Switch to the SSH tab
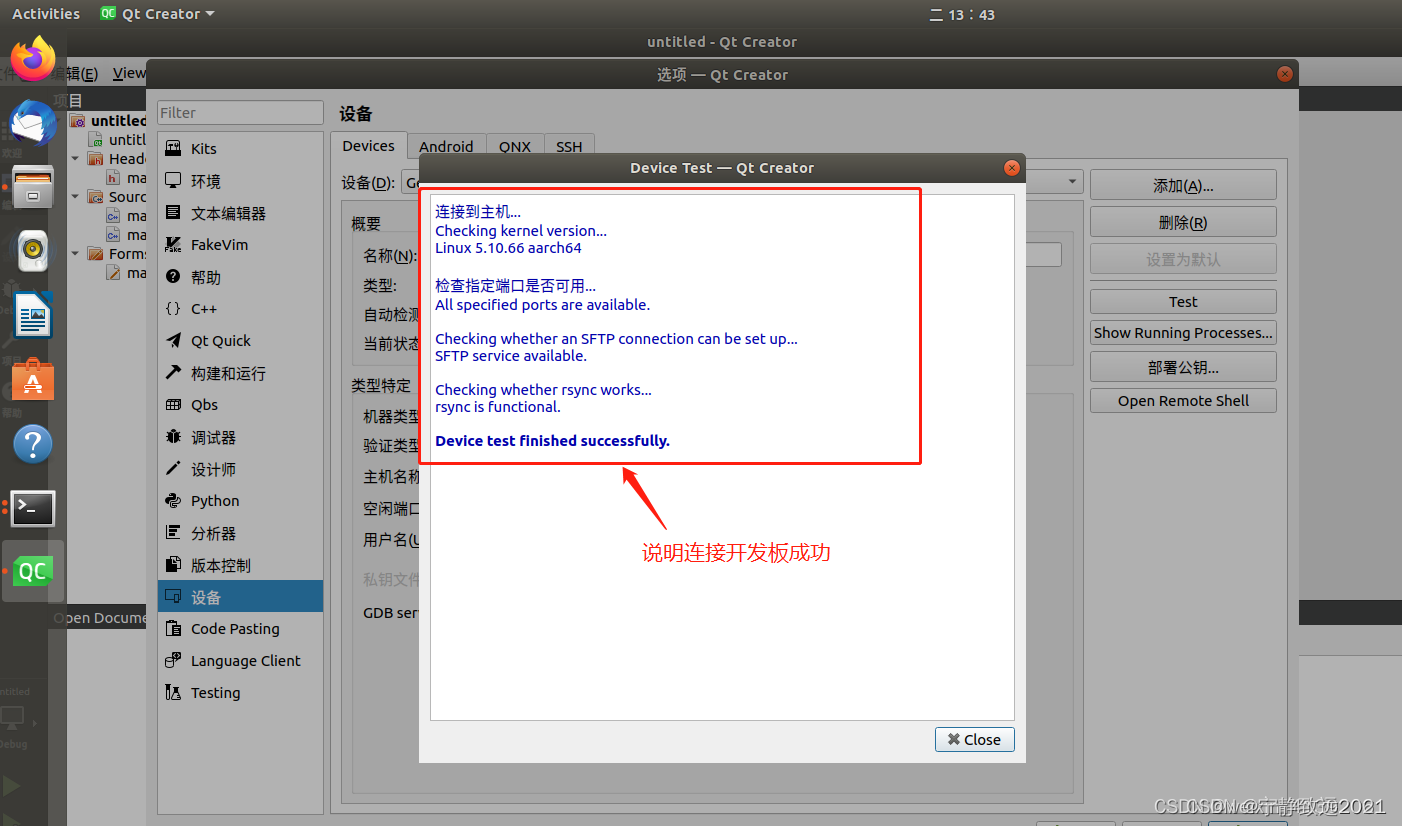1402x826 pixels. [x=569, y=146]
